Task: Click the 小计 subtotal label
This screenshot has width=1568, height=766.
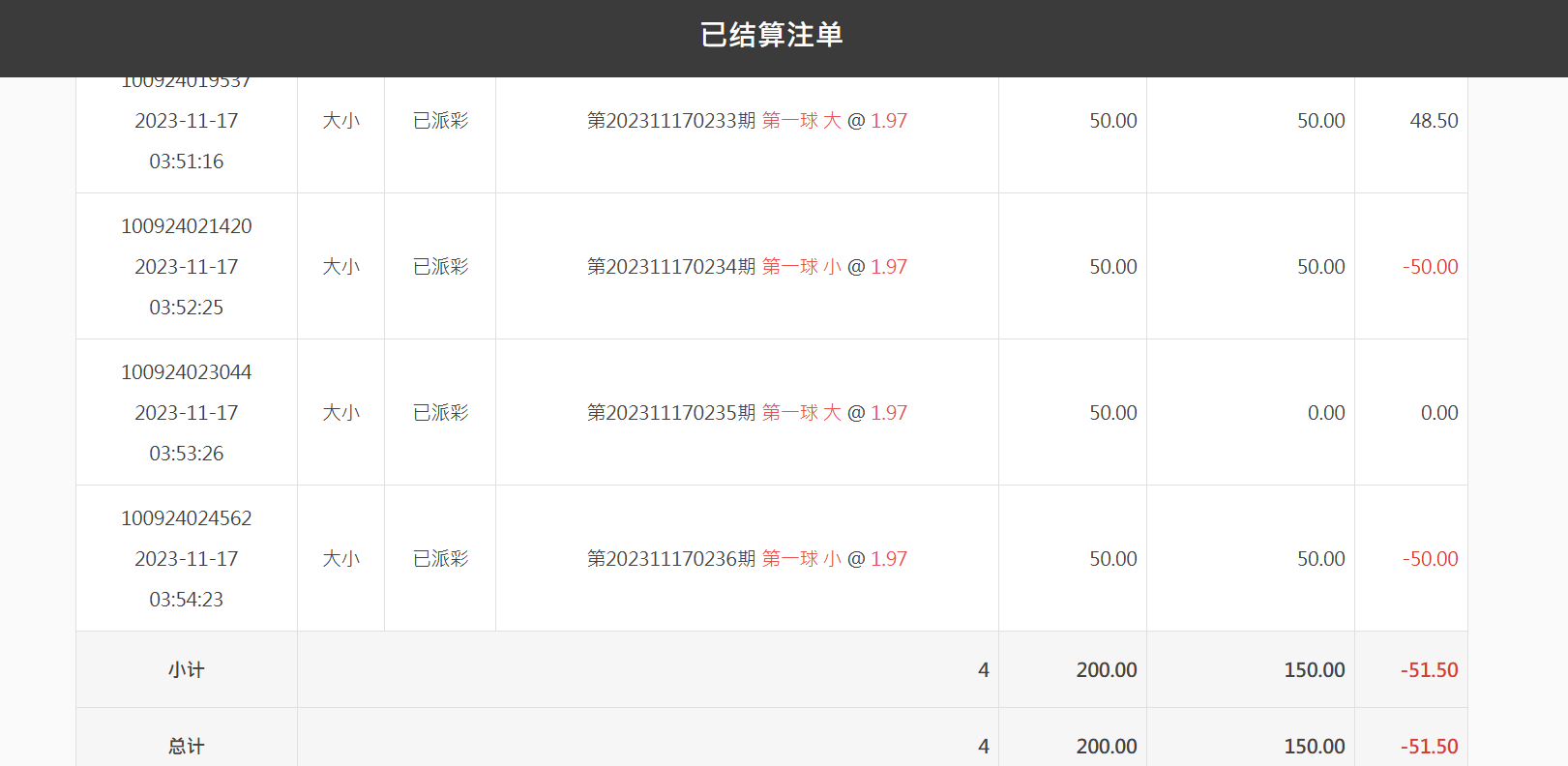Action: [x=187, y=670]
